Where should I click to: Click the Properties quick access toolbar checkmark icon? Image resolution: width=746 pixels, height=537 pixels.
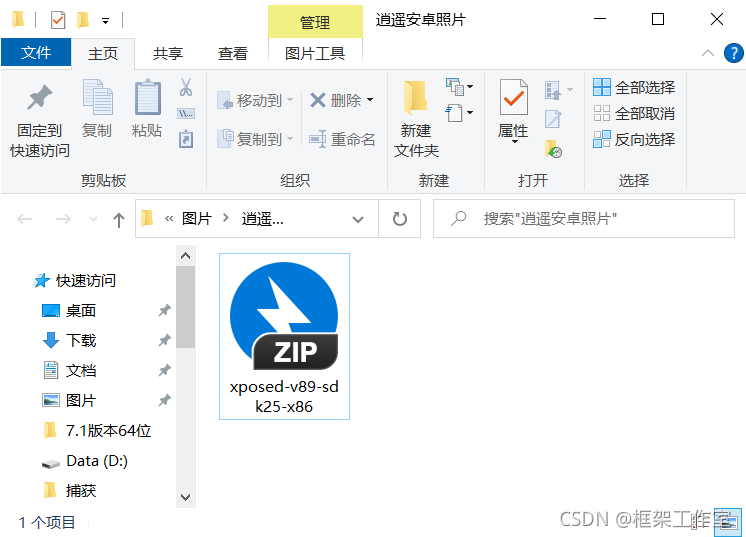click(x=58, y=20)
